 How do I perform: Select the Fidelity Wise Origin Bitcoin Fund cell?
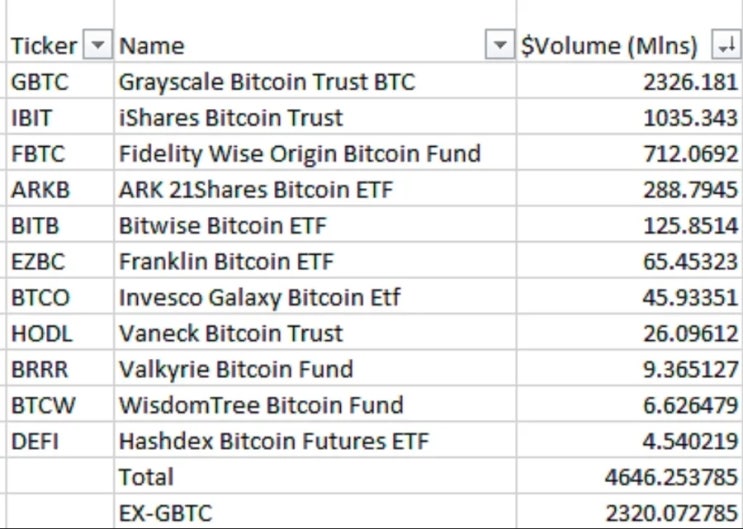299,154
